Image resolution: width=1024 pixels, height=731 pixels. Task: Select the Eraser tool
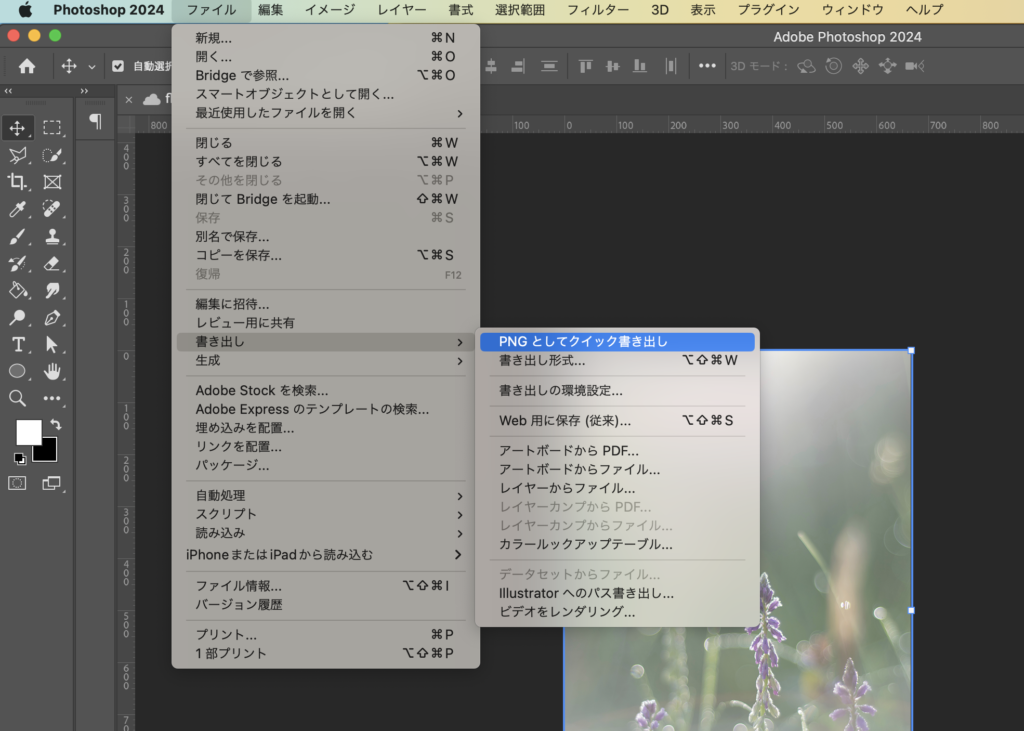click(x=52, y=263)
